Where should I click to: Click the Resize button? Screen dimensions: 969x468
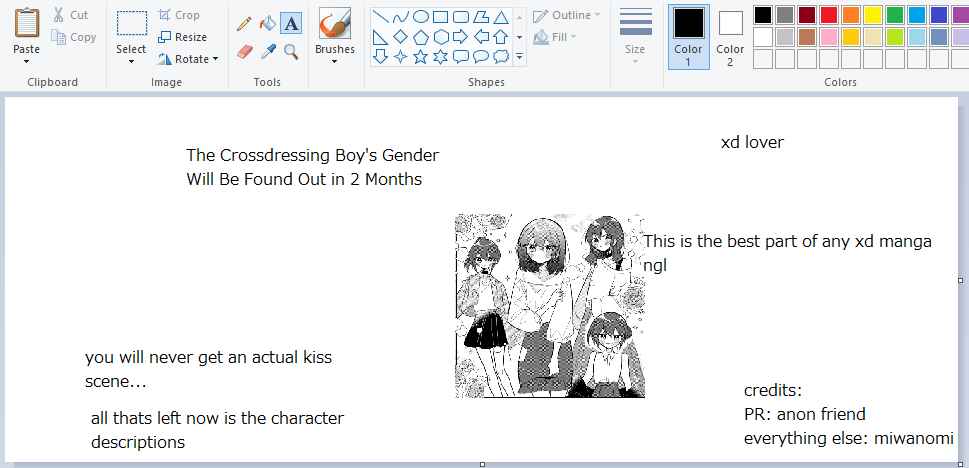[x=182, y=37]
